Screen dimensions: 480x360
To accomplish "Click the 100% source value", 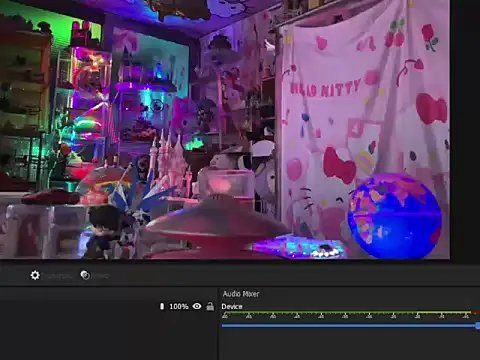I will [x=179, y=306].
